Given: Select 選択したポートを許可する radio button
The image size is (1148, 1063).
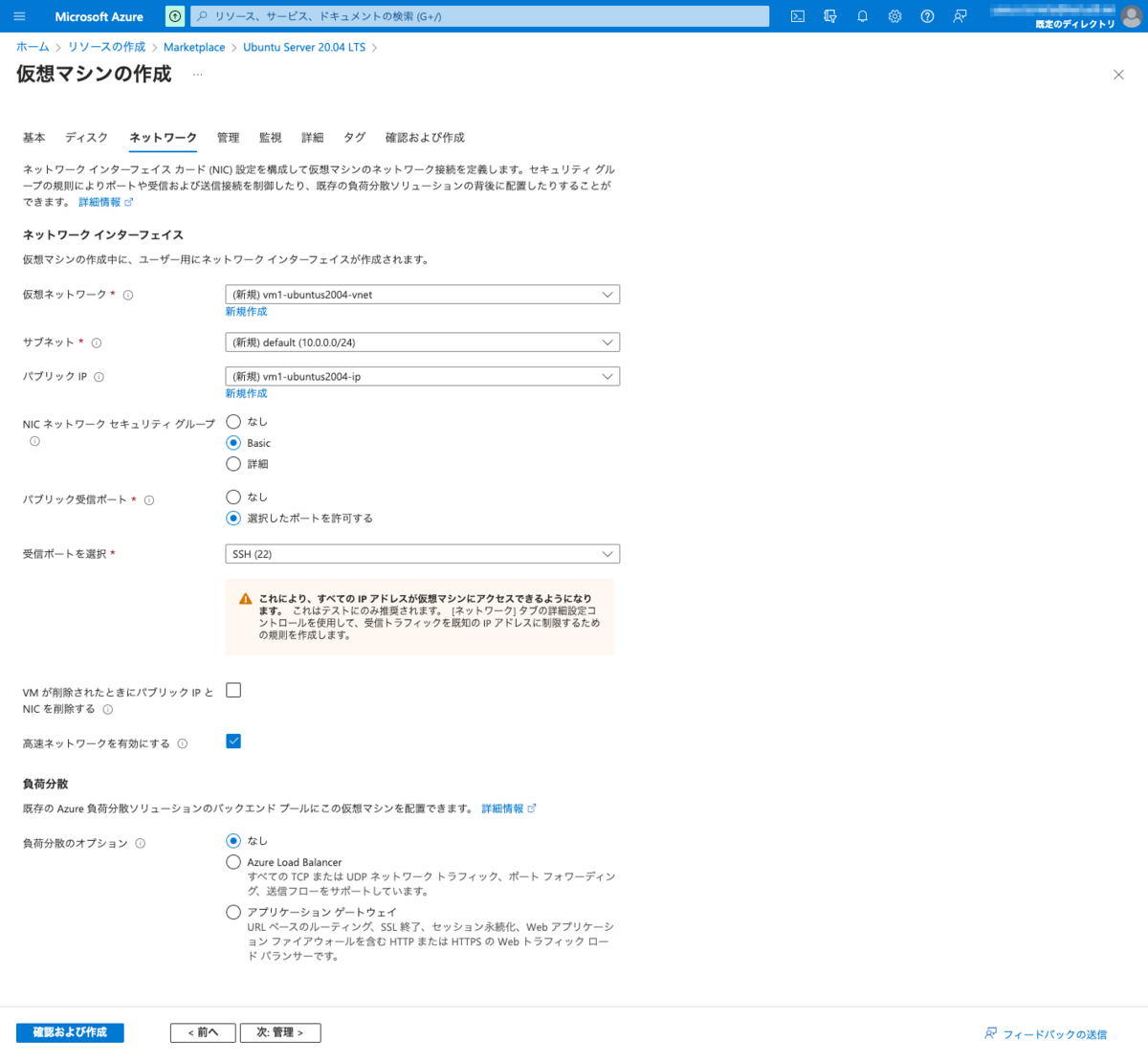Looking at the screenshot, I should [x=233, y=519].
